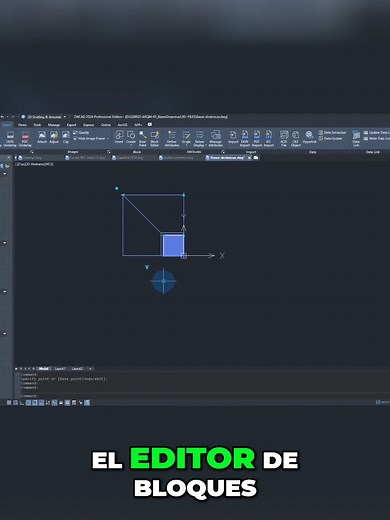Image resolution: width=390 pixels, height=520 pixels.
Task: Close the active drawing document tab
Action: click(x=249, y=158)
